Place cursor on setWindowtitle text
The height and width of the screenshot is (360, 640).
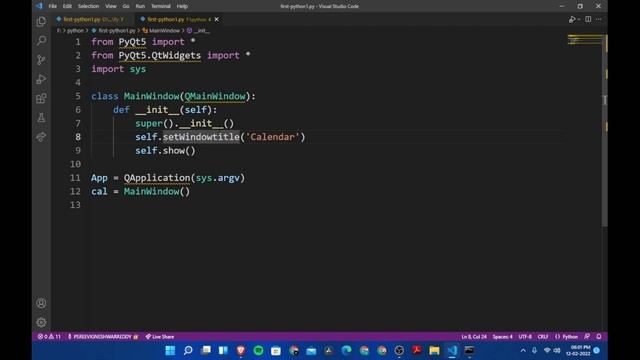(201, 137)
